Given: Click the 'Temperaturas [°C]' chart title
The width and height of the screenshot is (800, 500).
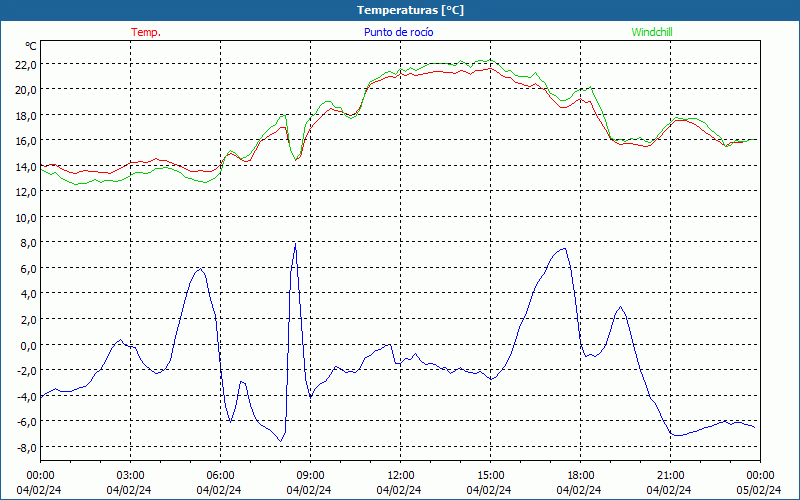Looking at the screenshot, I should pos(410,10).
